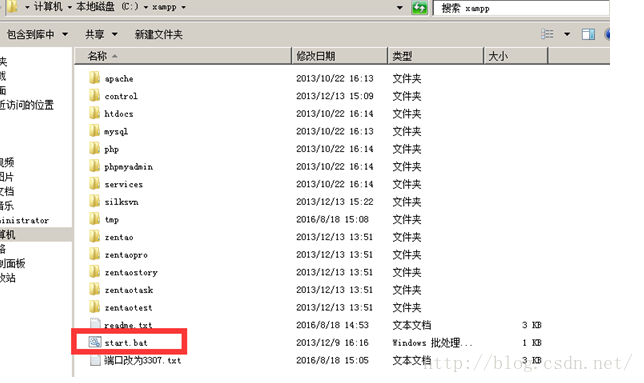Select the readme.txt file name

(x=128, y=325)
